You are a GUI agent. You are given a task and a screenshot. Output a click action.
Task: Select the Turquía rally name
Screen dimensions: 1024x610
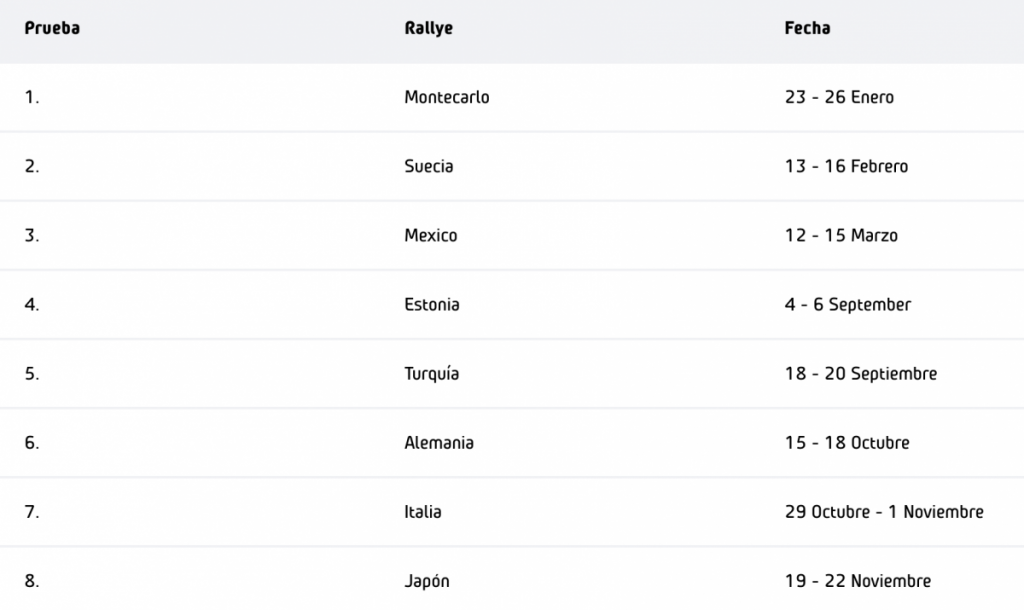coord(432,374)
